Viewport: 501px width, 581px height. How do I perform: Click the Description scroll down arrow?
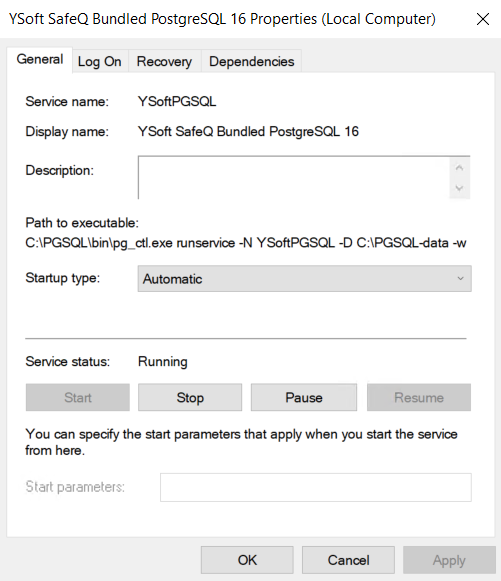pos(459,188)
